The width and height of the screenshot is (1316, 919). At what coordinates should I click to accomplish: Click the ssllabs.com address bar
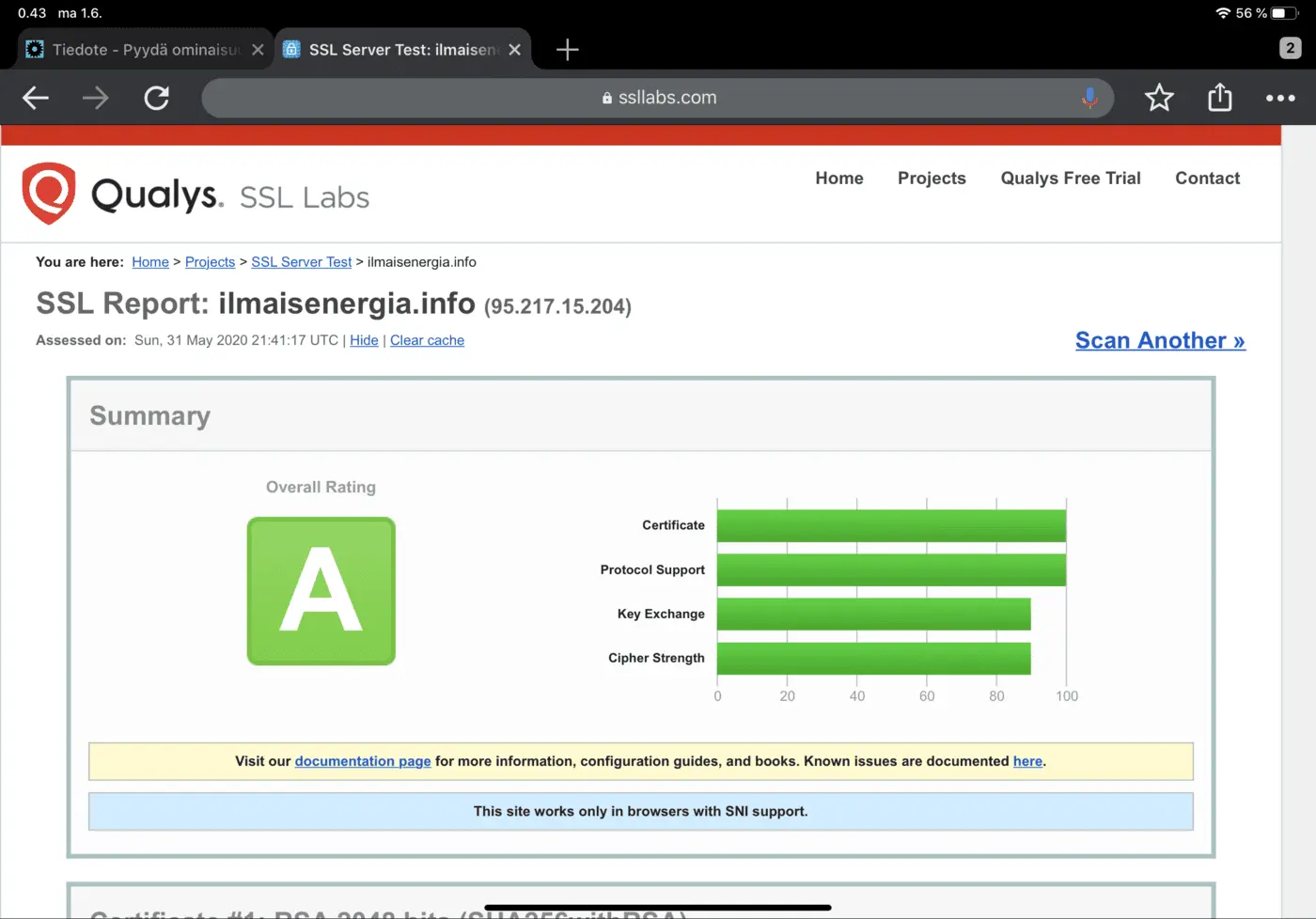pos(658,98)
